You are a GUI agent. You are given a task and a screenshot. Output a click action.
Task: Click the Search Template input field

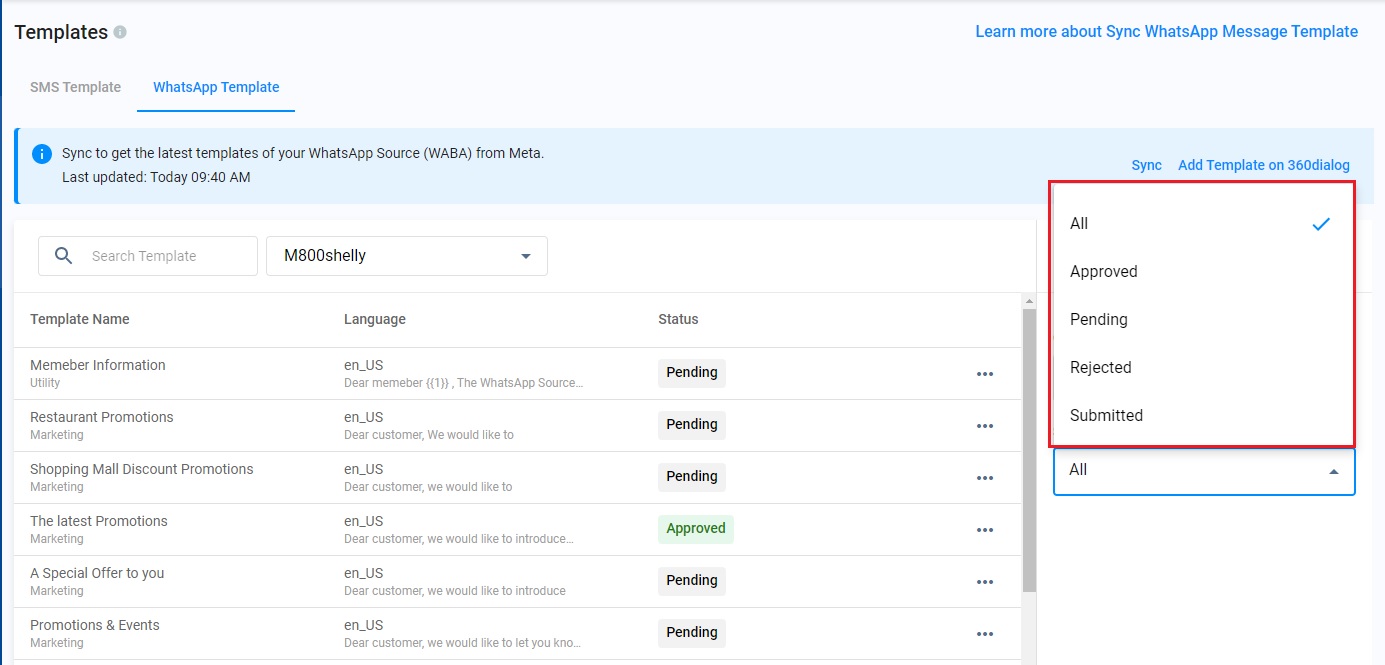pyautogui.click(x=168, y=256)
